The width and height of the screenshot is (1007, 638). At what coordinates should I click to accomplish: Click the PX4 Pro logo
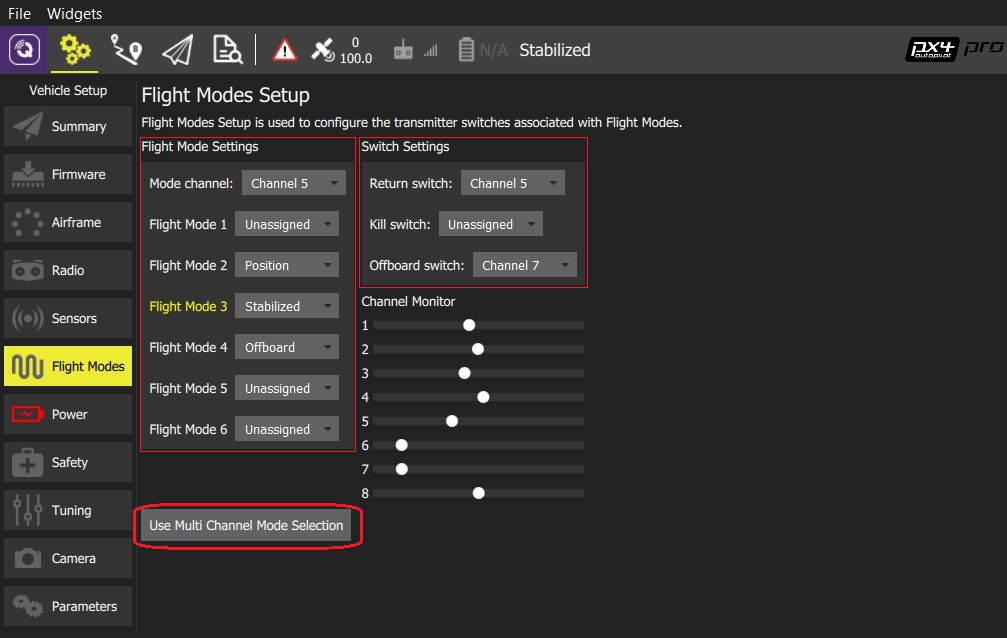coord(954,49)
